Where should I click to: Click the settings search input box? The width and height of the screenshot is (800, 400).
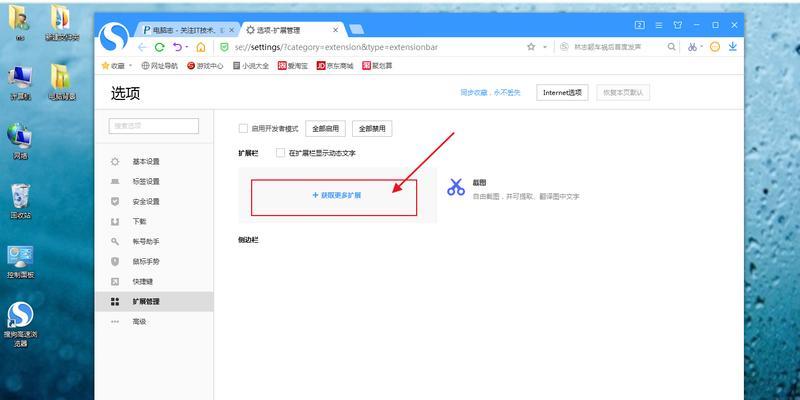[x=154, y=126]
